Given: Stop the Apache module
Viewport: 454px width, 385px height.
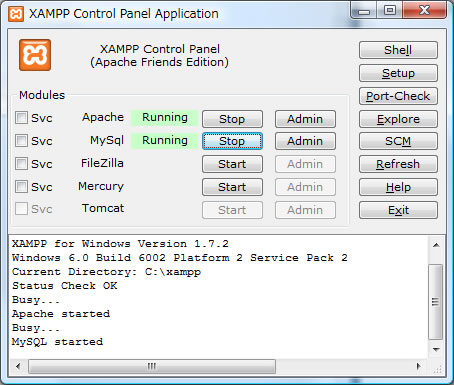Looking at the screenshot, I should (232, 119).
